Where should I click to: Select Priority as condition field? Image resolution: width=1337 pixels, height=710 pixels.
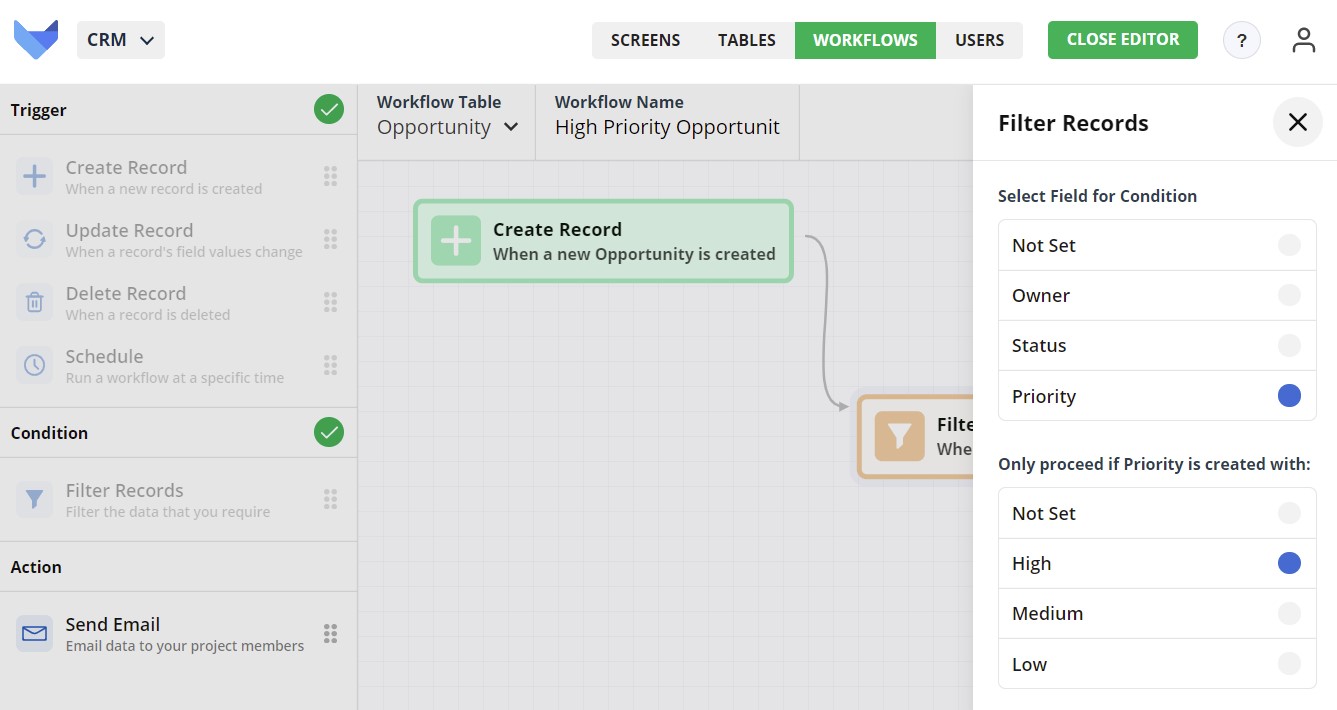[1157, 396]
